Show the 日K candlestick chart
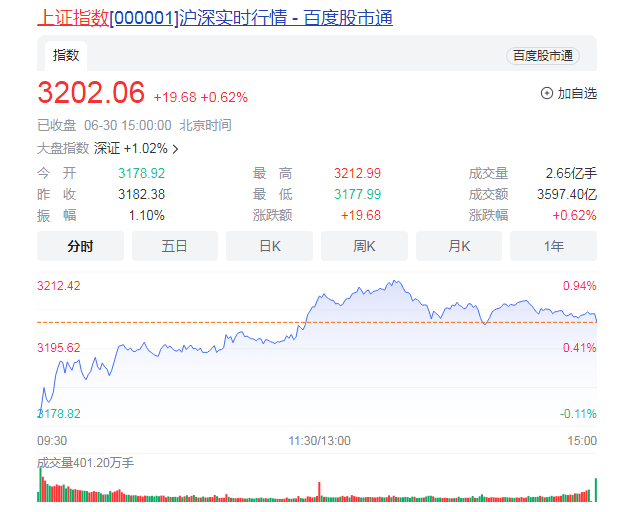 click(269, 246)
